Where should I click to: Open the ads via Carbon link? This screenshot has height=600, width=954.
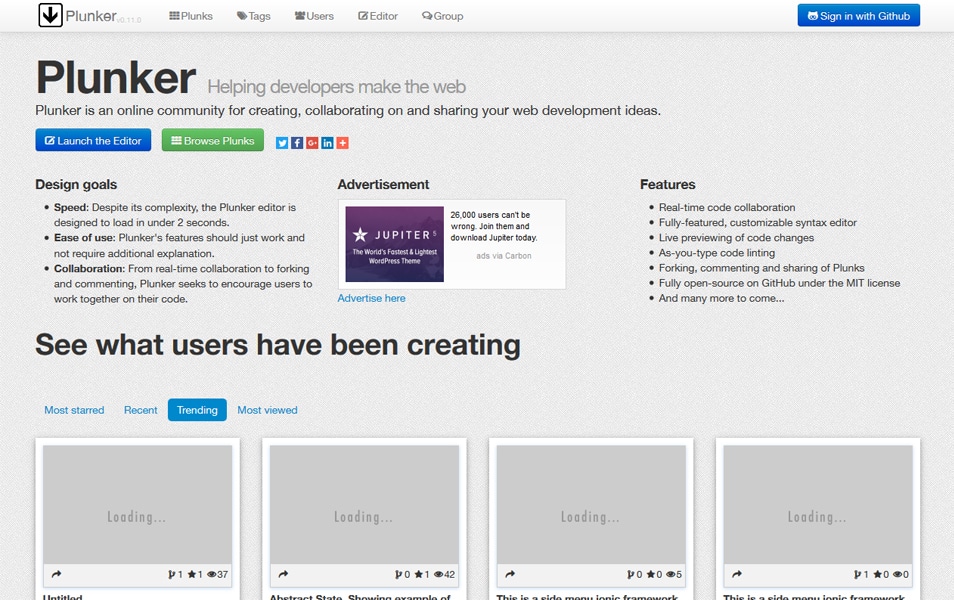504,256
